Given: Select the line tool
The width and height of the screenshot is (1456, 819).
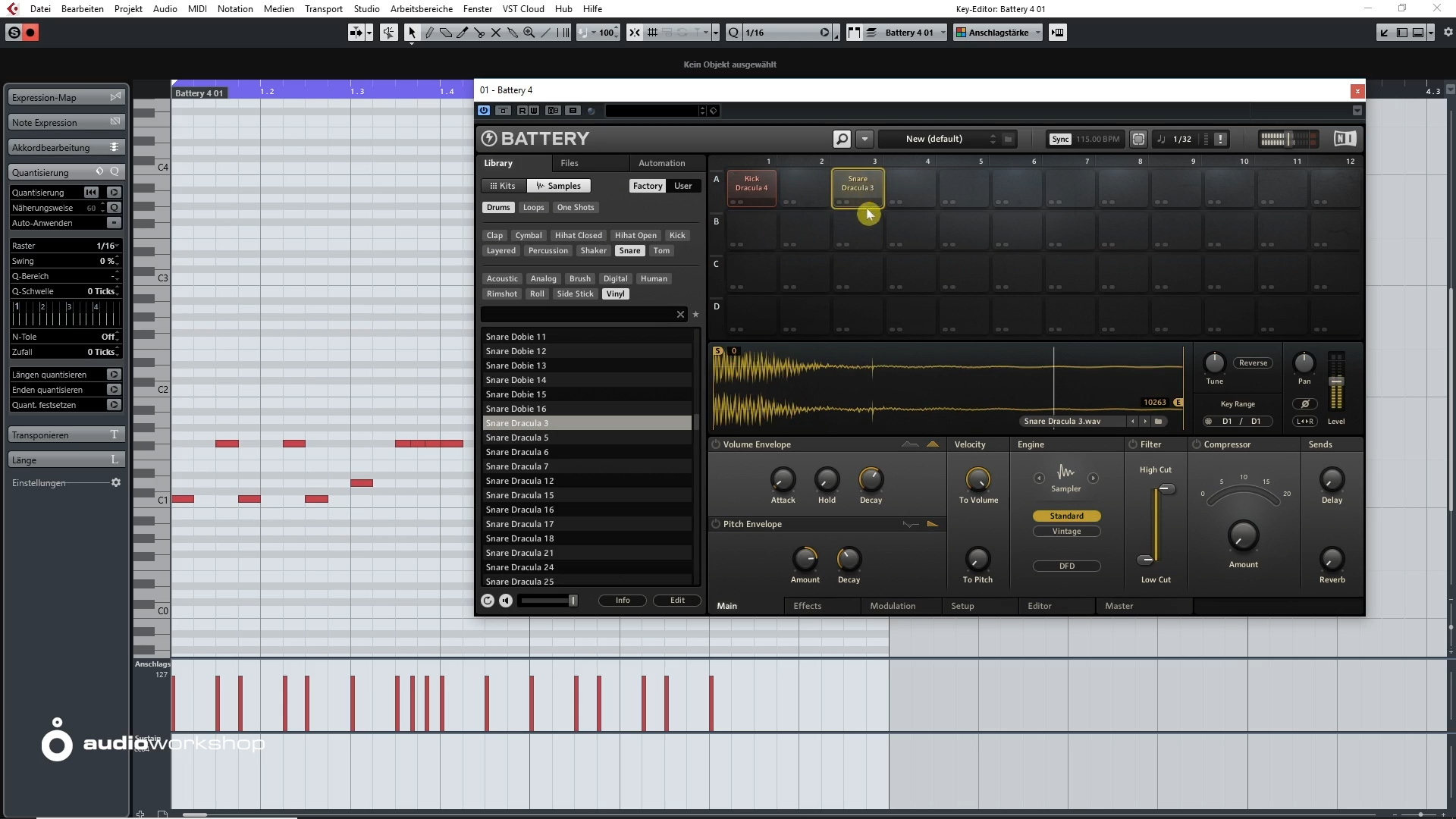Looking at the screenshot, I should tap(546, 33).
